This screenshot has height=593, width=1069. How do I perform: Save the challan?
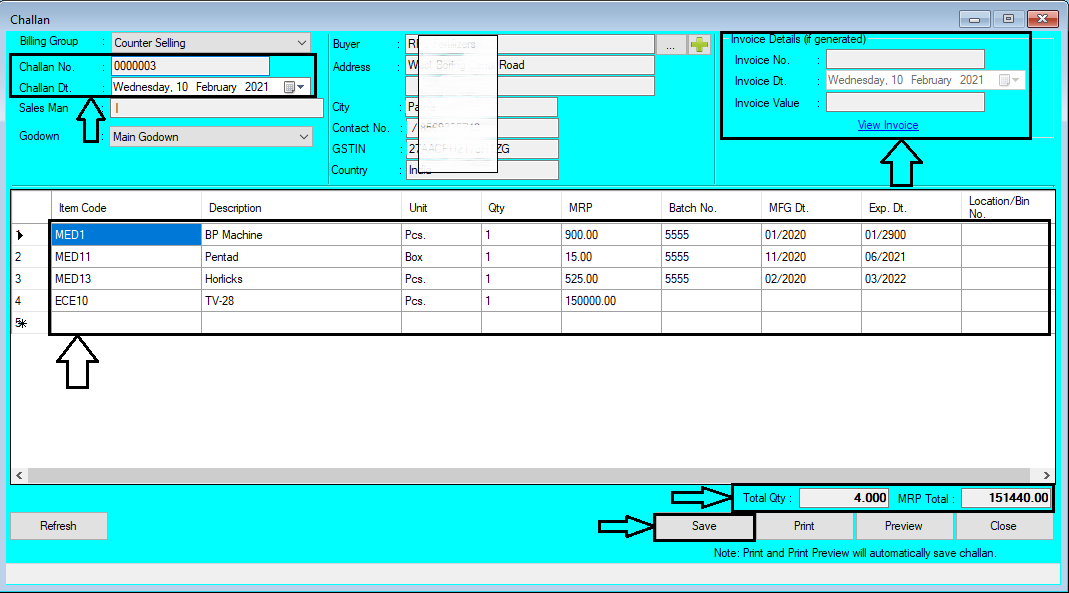[x=703, y=525]
